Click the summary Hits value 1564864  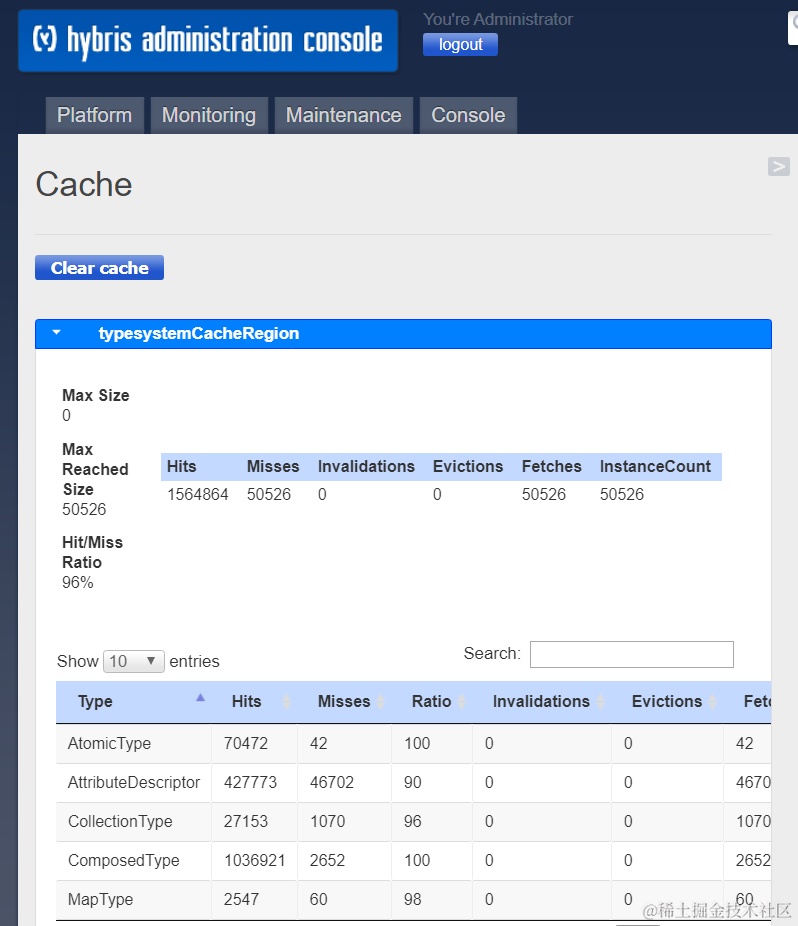(x=197, y=494)
